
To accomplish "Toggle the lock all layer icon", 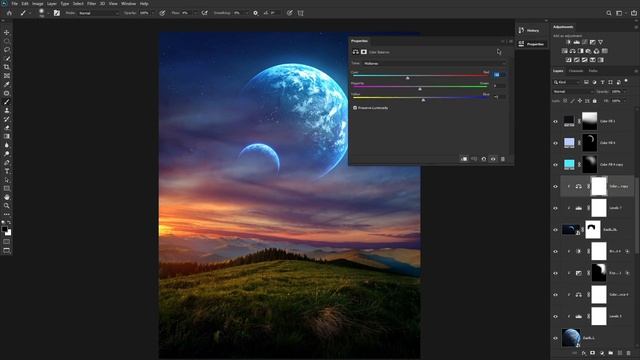I will (x=595, y=100).
